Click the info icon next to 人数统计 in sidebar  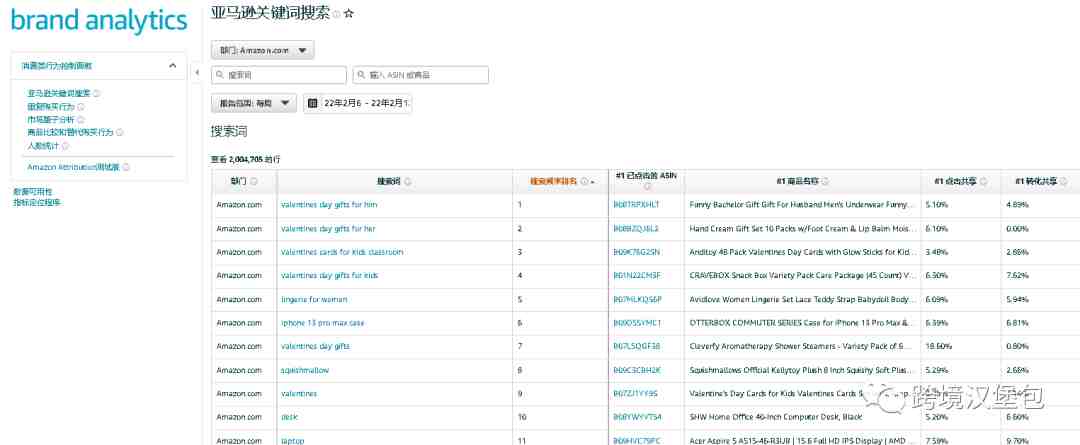(65, 146)
